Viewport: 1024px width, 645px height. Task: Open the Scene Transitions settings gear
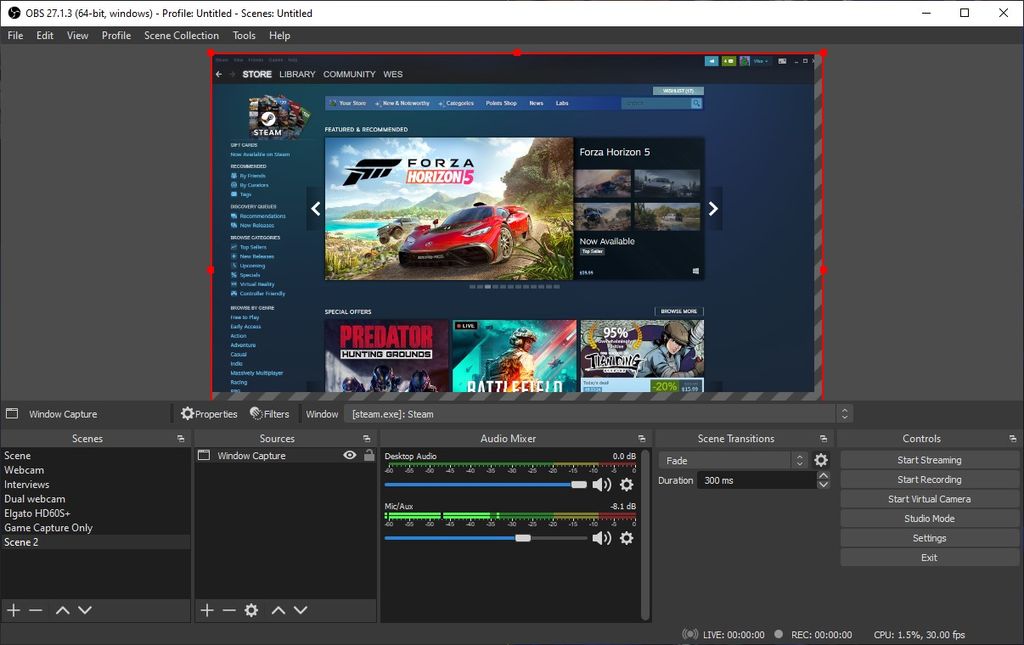pos(821,459)
